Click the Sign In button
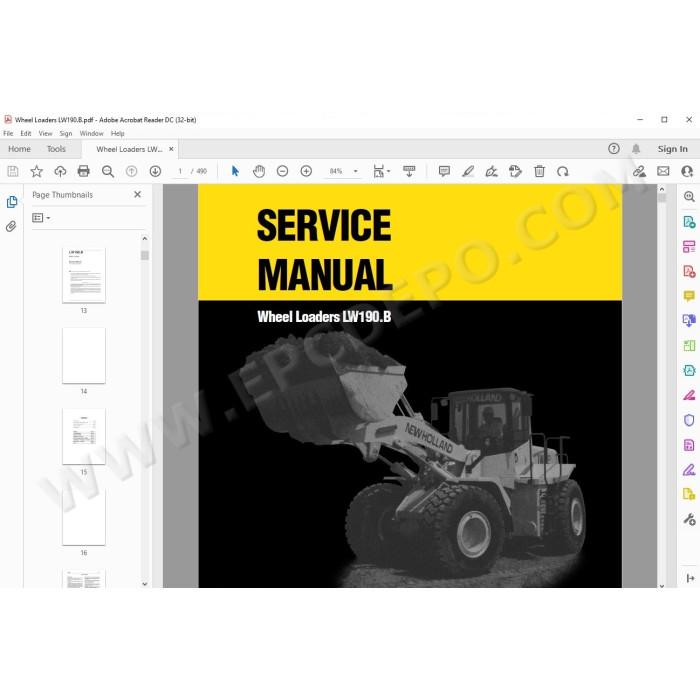The width and height of the screenshot is (700, 700). (x=672, y=149)
